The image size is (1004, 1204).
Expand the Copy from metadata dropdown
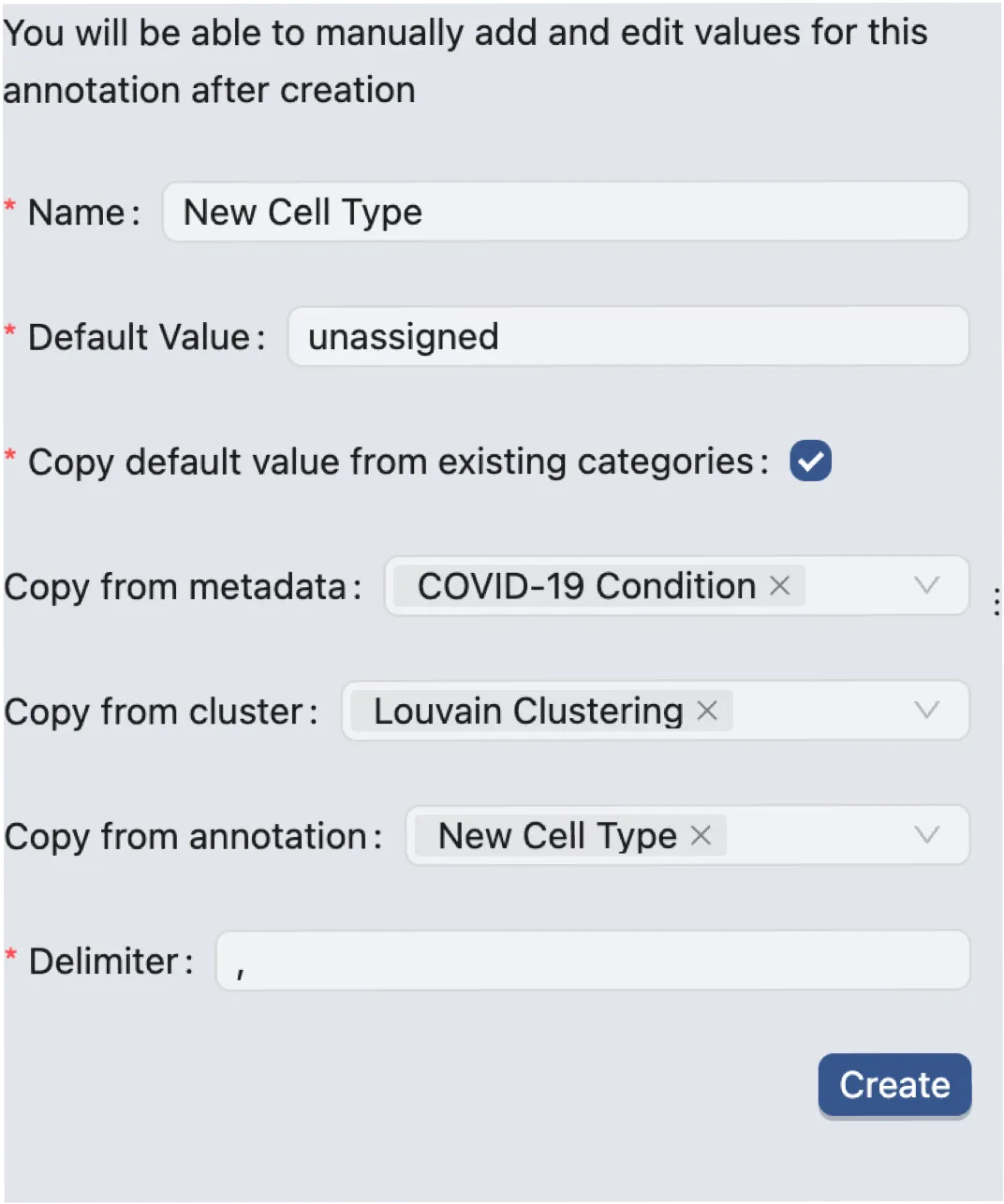point(927,585)
